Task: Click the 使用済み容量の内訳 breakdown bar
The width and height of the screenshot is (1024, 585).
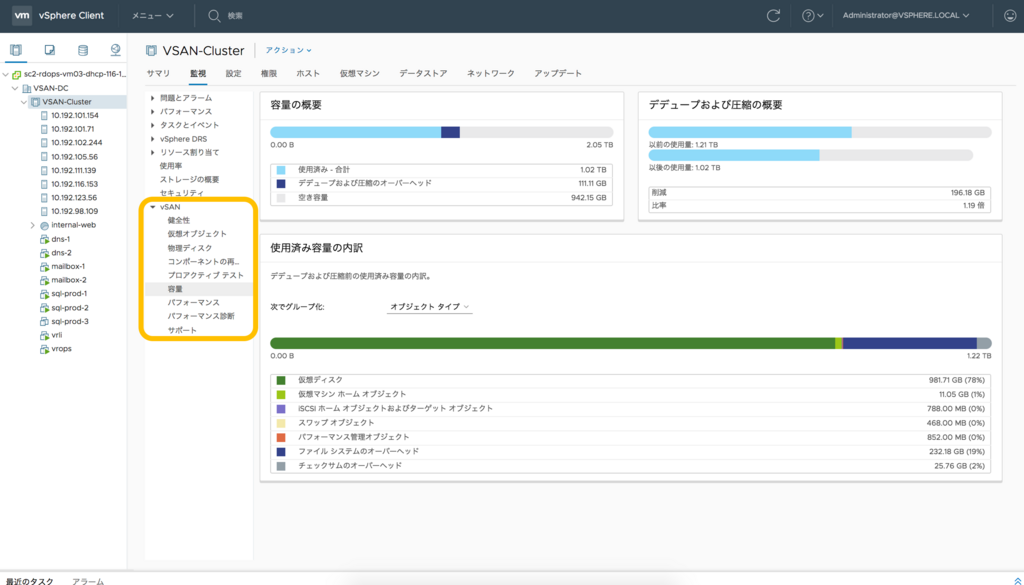Action: pyautogui.click(x=631, y=343)
